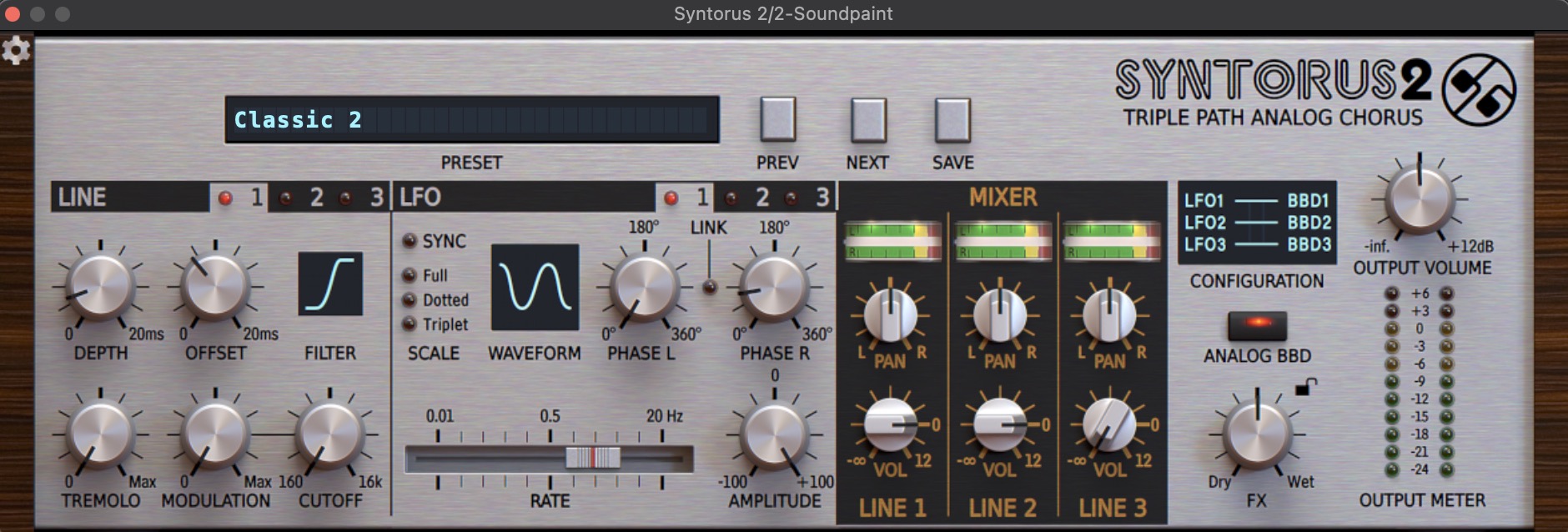Open the settings gear icon

click(x=16, y=51)
